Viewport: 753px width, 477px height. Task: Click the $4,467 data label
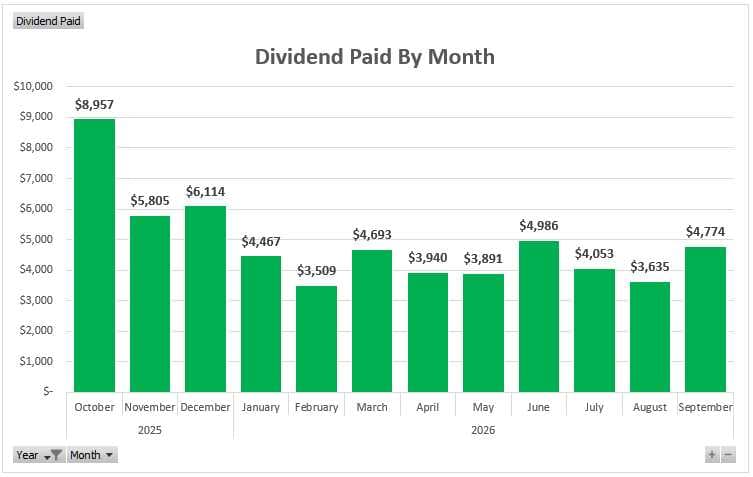point(261,242)
